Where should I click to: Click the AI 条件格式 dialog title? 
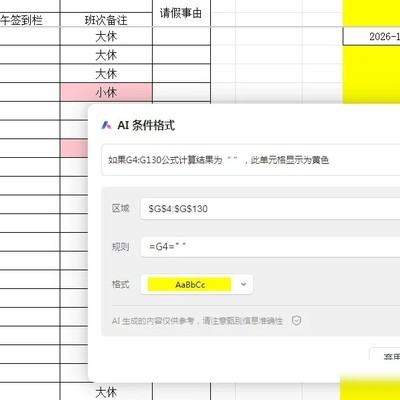point(146,125)
